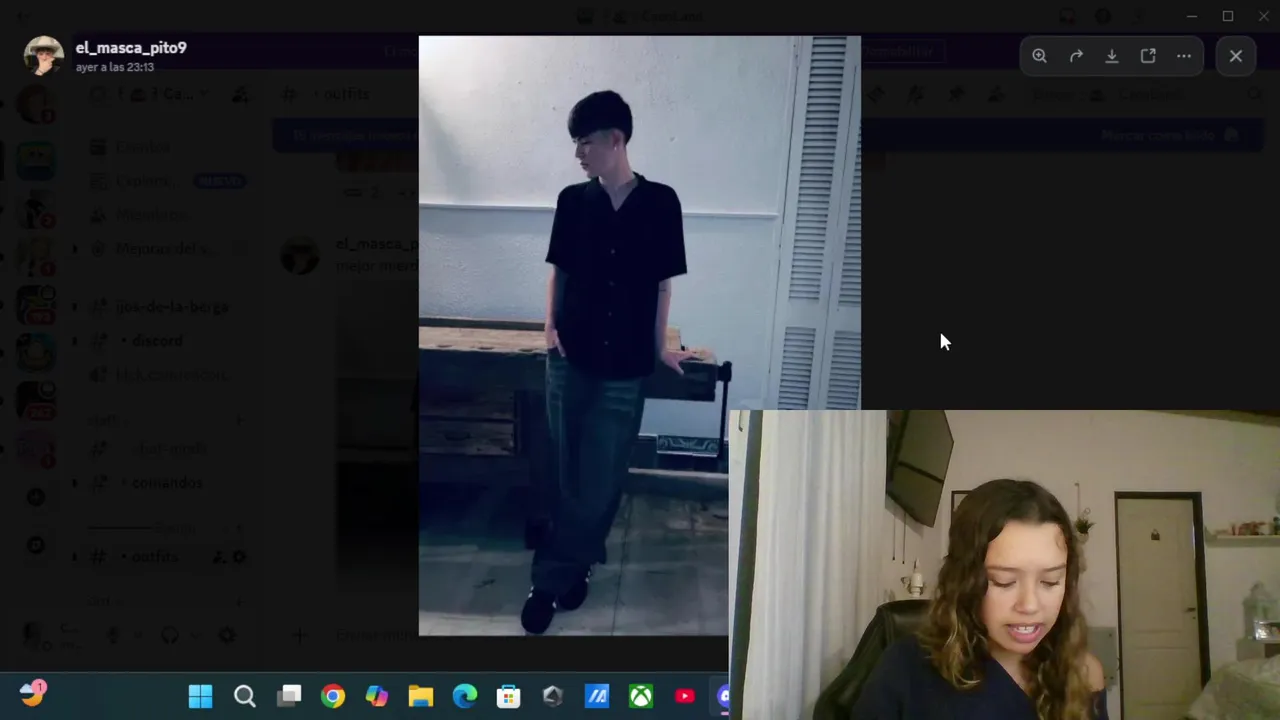
Task: Open the outfits channel settings gear
Action: 239,557
